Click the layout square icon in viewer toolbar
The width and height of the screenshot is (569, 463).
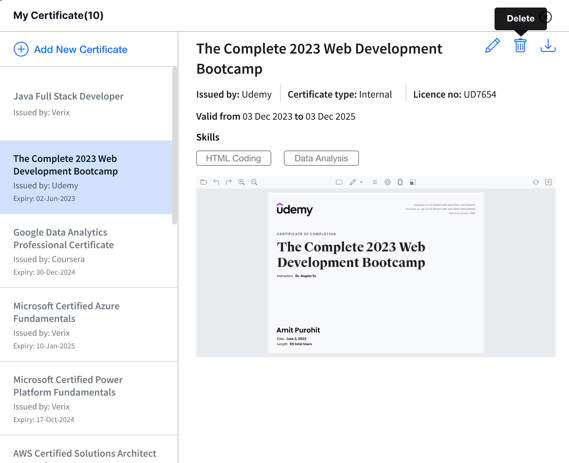[x=413, y=182]
